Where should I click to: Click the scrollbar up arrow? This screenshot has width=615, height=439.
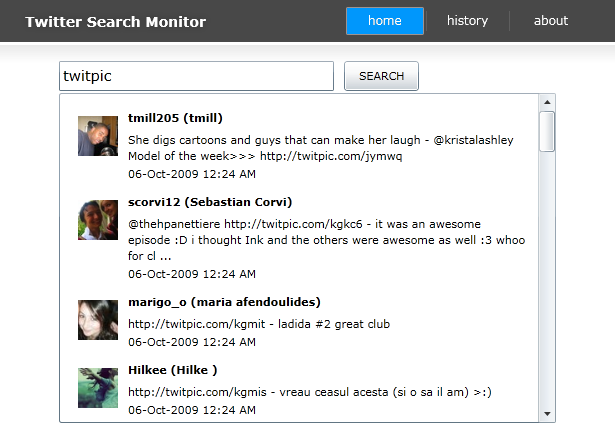point(547,103)
